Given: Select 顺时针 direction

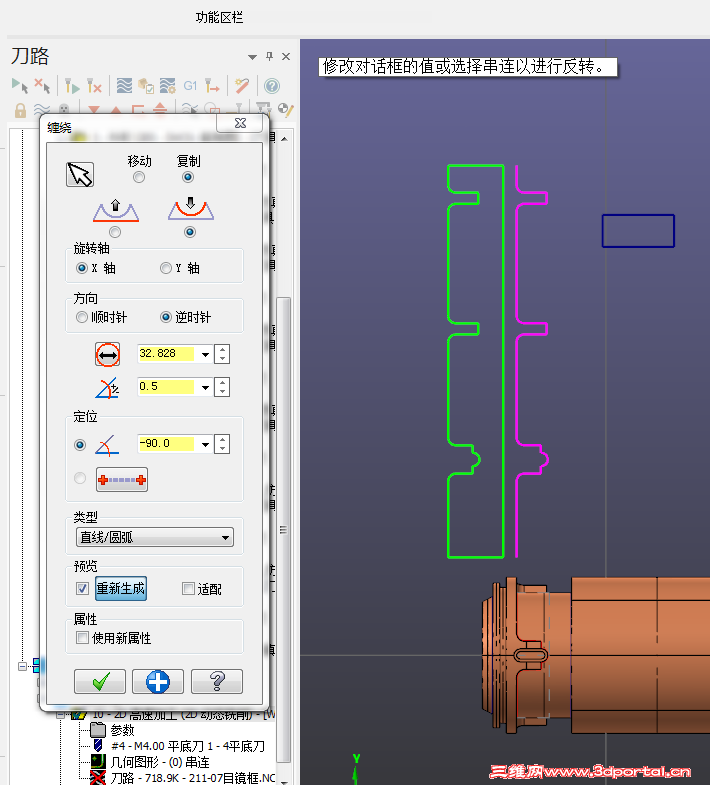Looking at the screenshot, I should 81,317.
